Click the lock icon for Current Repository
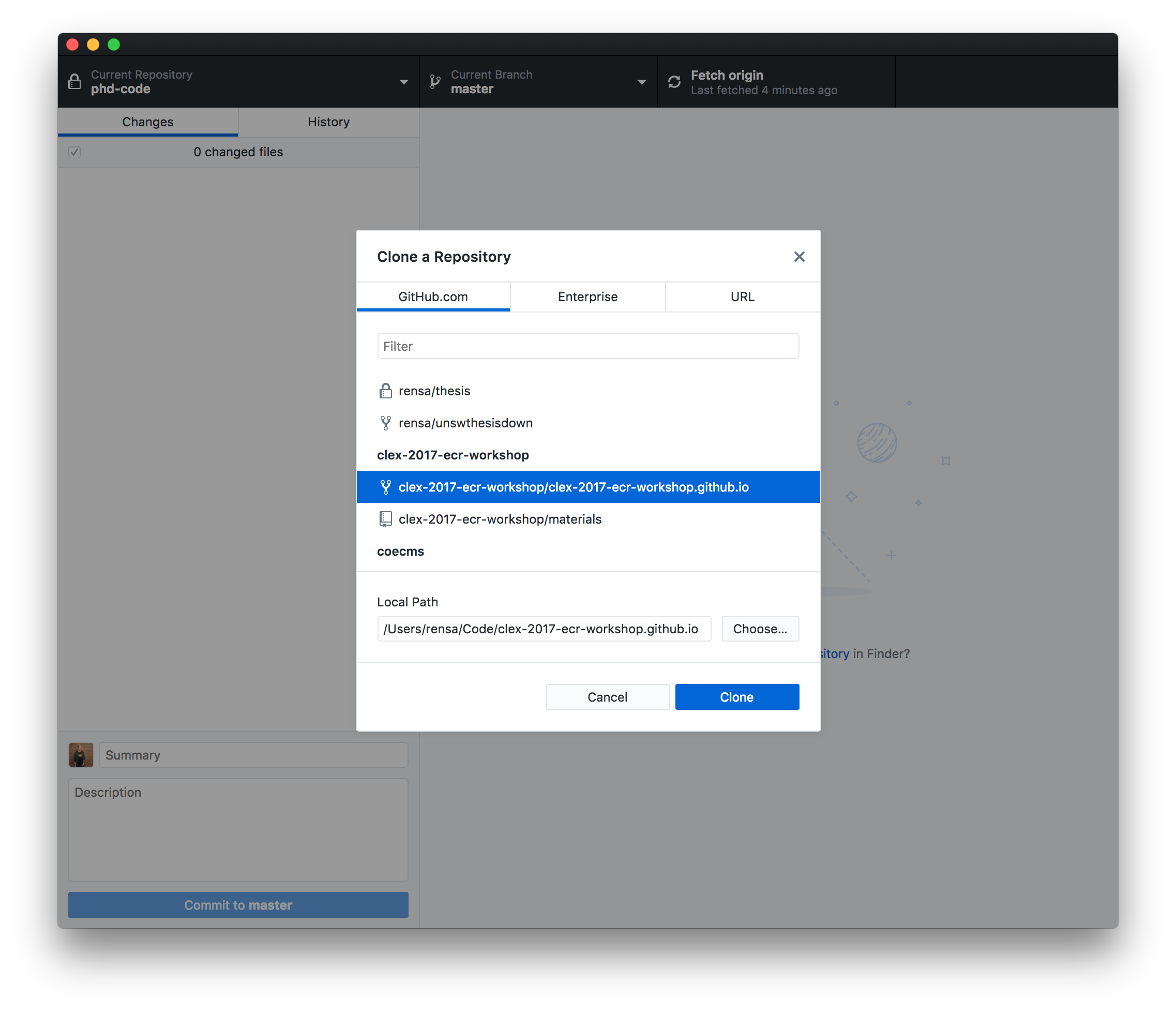This screenshot has width=1176, height=1011. [74, 82]
